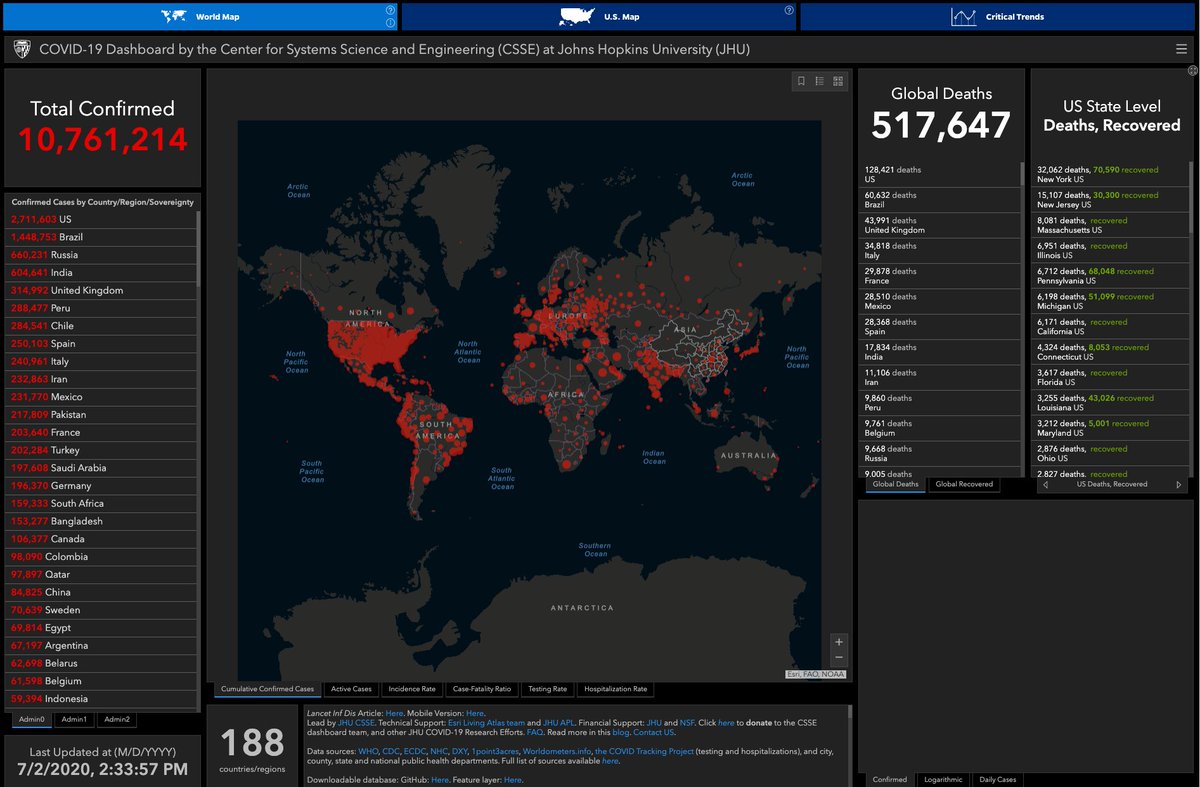The image size is (1200, 787).
Task: Select Testing Rate map tab
Action: coord(547,689)
